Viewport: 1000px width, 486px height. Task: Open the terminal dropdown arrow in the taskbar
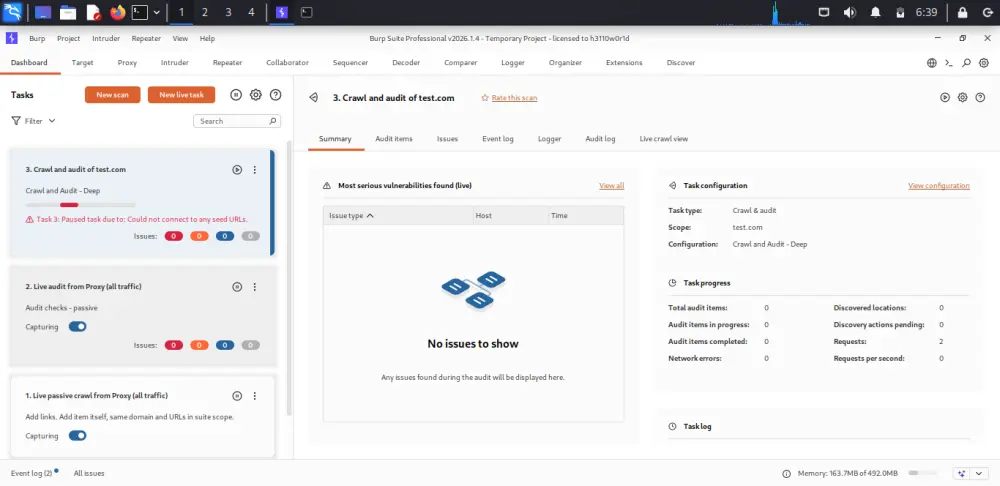(x=156, y=12)
